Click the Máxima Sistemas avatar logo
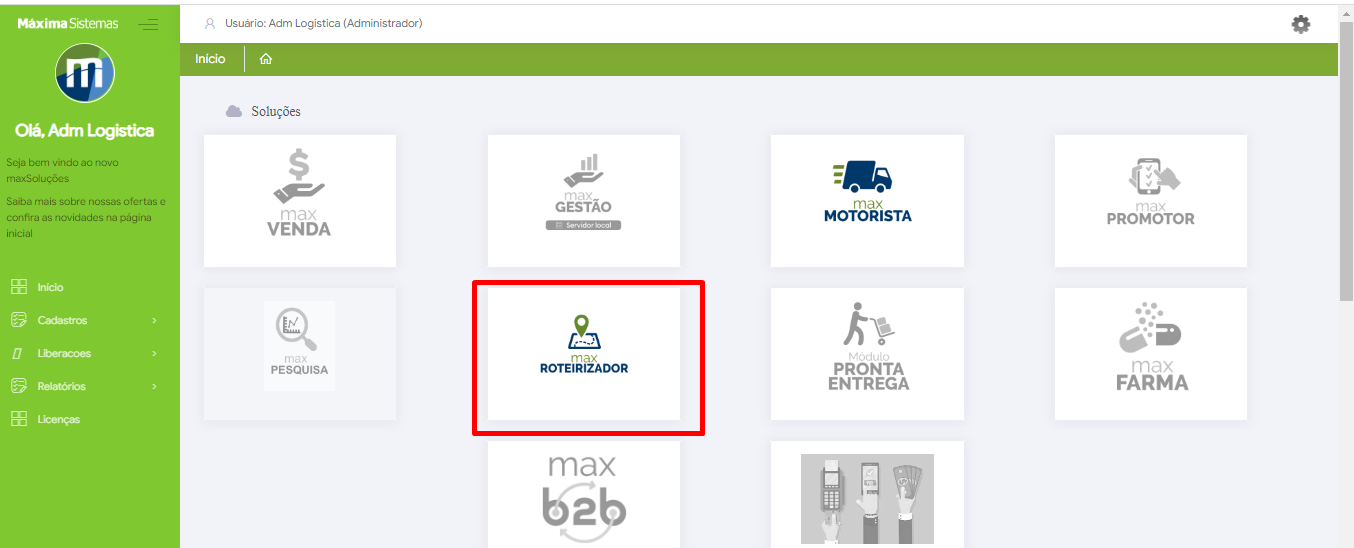The width and height of the screenshot is (1354, 548). [x=85, y=73]
